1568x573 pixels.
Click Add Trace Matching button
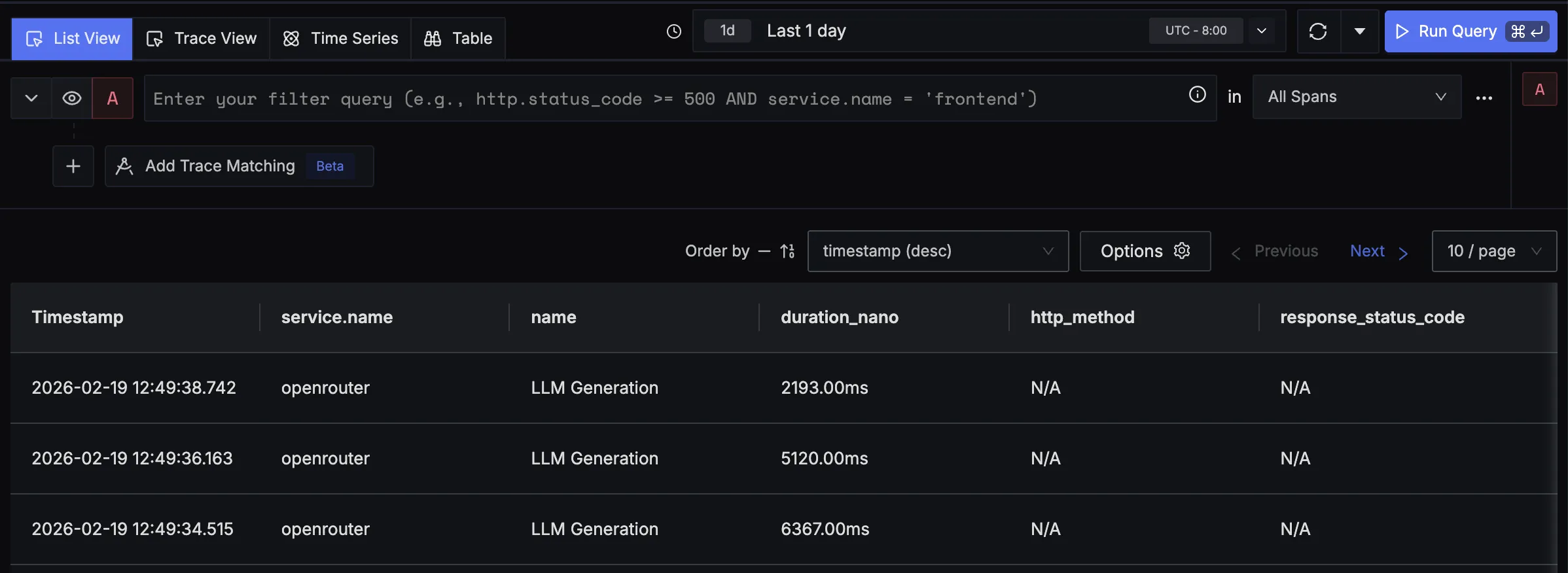coord(240,166)
